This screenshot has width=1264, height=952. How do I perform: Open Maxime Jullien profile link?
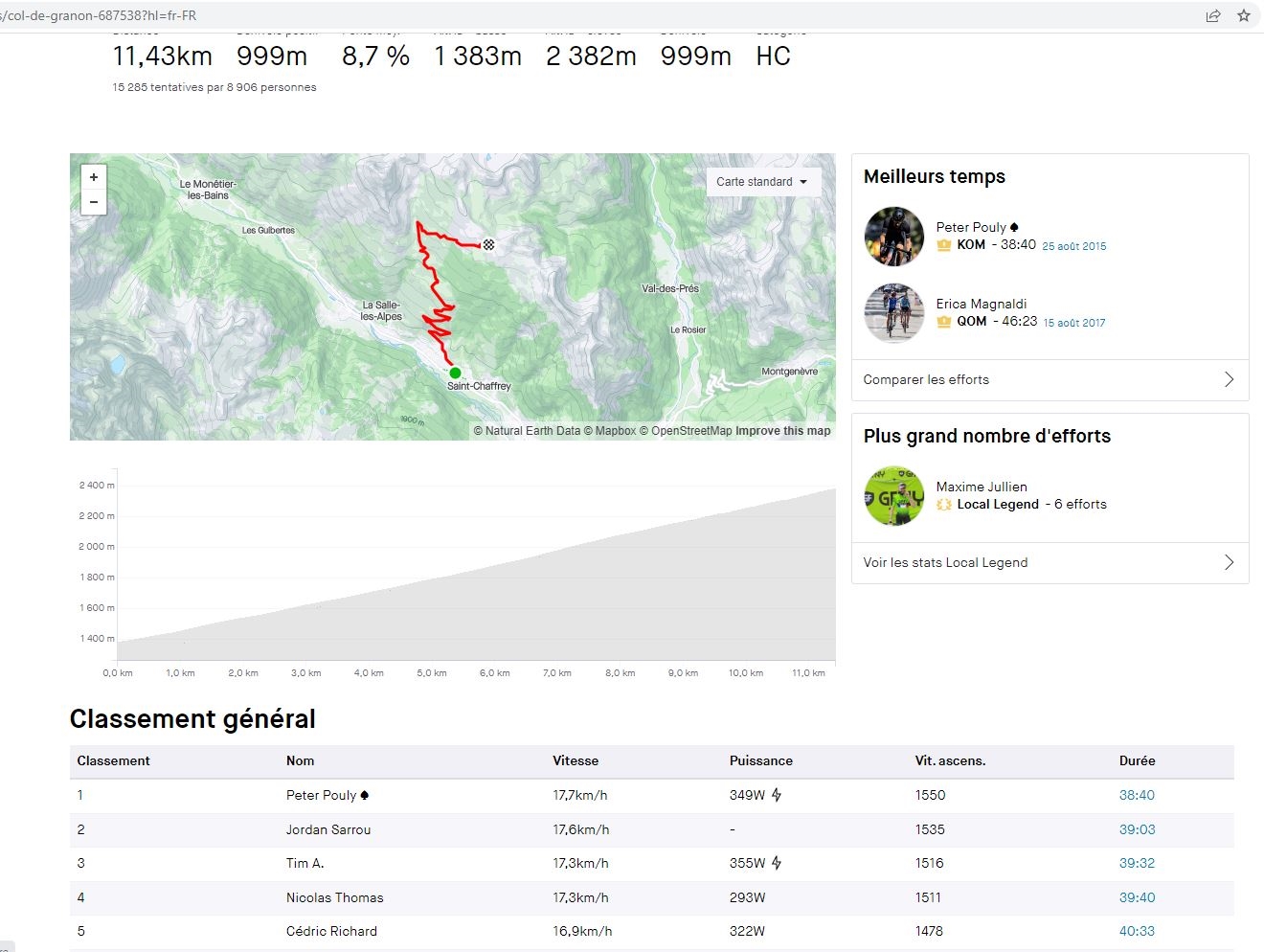[x=982, y=487]
